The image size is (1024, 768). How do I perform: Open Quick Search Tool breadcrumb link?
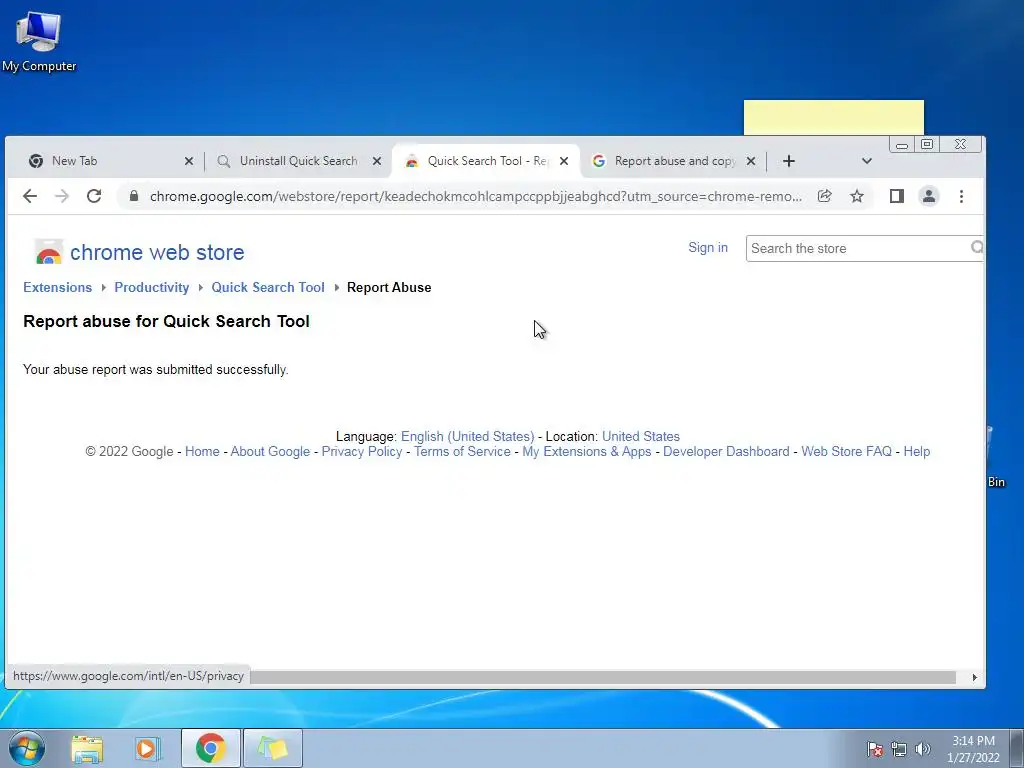pos(268,287)
